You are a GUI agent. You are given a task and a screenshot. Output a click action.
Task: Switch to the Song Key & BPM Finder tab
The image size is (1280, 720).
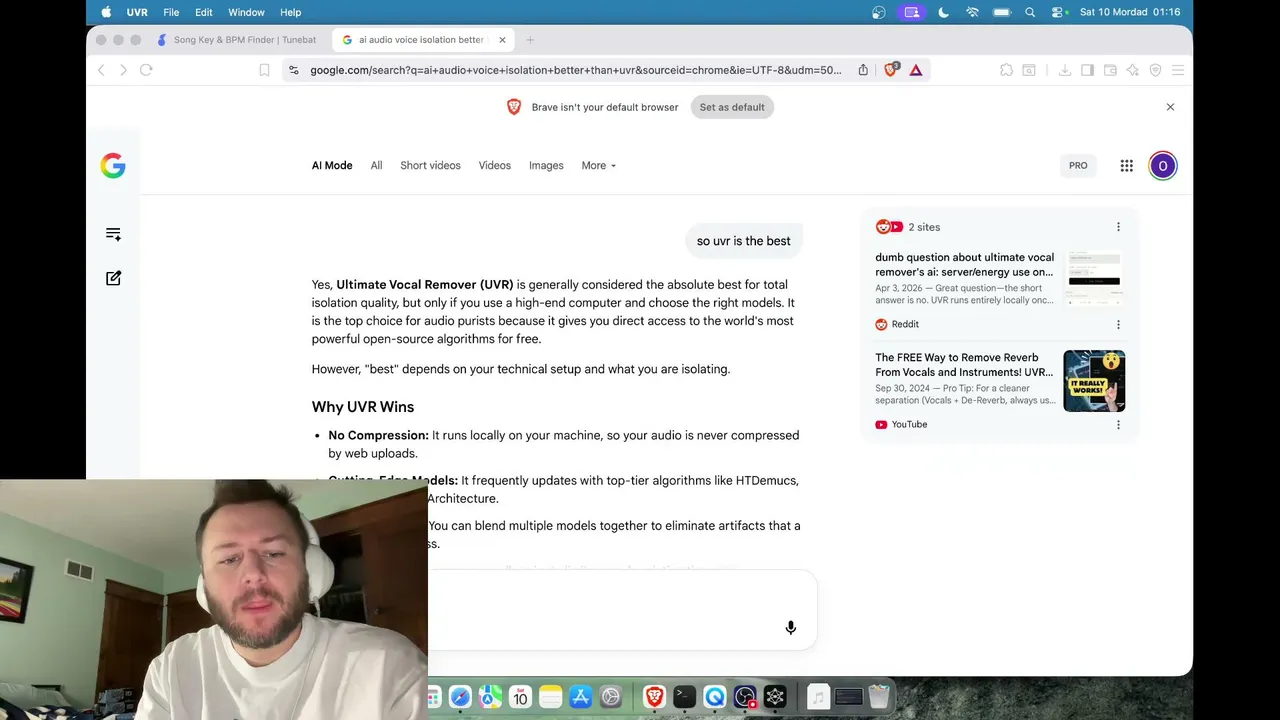pyautogui.click(x=237, y=40)
